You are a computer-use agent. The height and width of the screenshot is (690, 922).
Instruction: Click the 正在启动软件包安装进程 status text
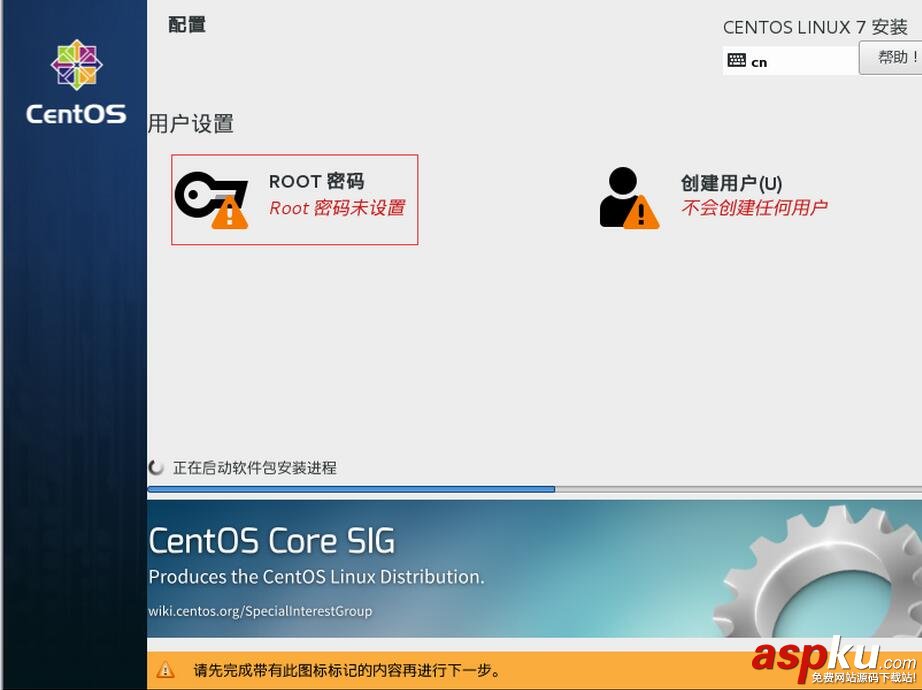click(255, 468)
